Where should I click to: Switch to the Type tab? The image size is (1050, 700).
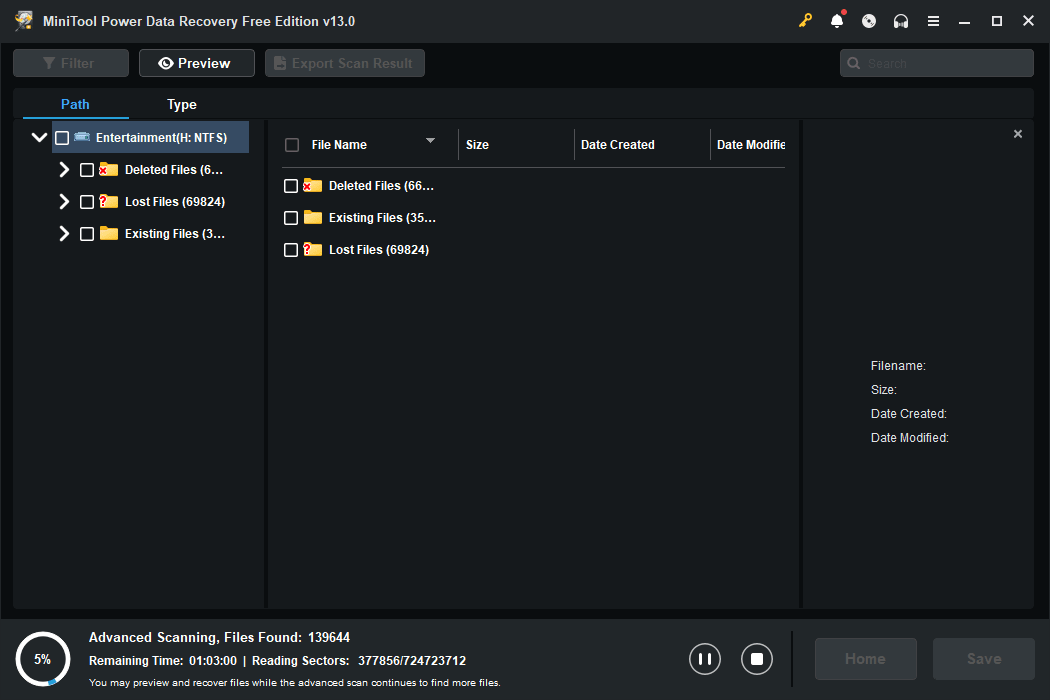pos(181,104)
